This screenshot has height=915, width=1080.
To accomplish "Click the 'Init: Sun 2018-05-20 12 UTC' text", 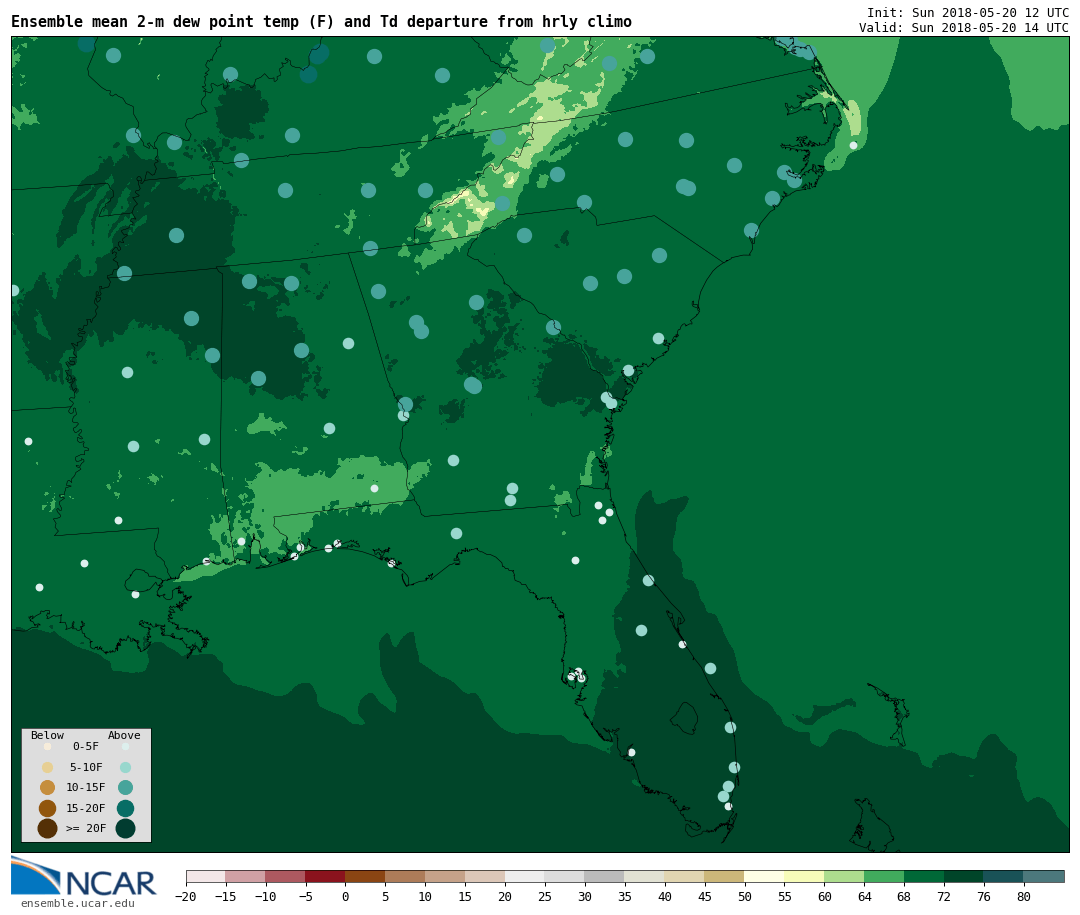I will coord(968,12).
